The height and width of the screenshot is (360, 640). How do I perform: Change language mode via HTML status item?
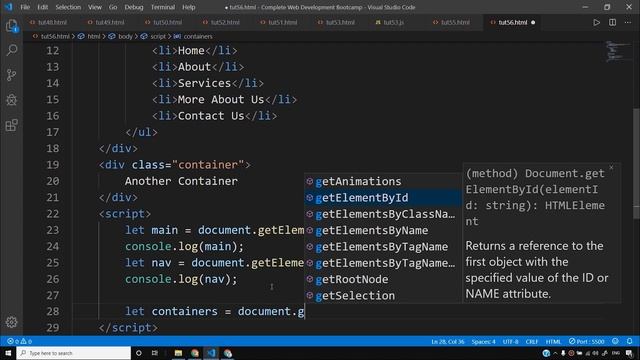pyautogui.click(x=553, y=341)
